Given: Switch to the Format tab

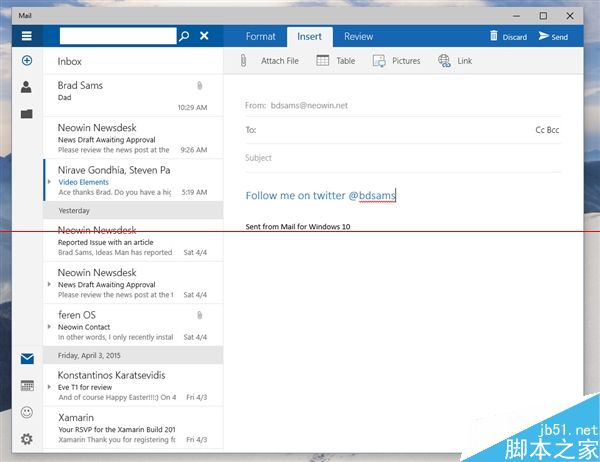Looking at the screenshot, I should pos(260,37).
